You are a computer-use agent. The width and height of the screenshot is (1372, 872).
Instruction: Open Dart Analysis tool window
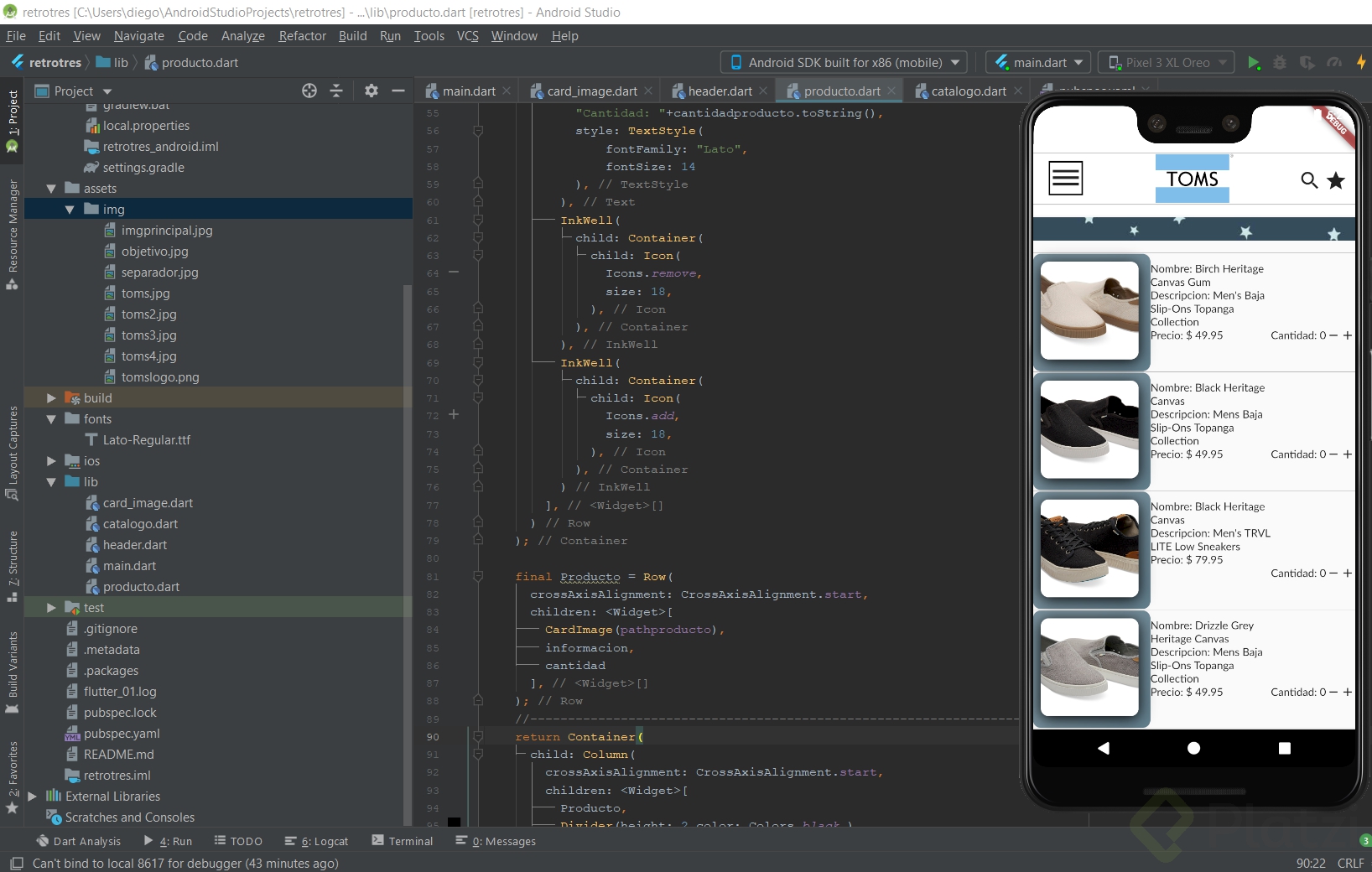79,841
